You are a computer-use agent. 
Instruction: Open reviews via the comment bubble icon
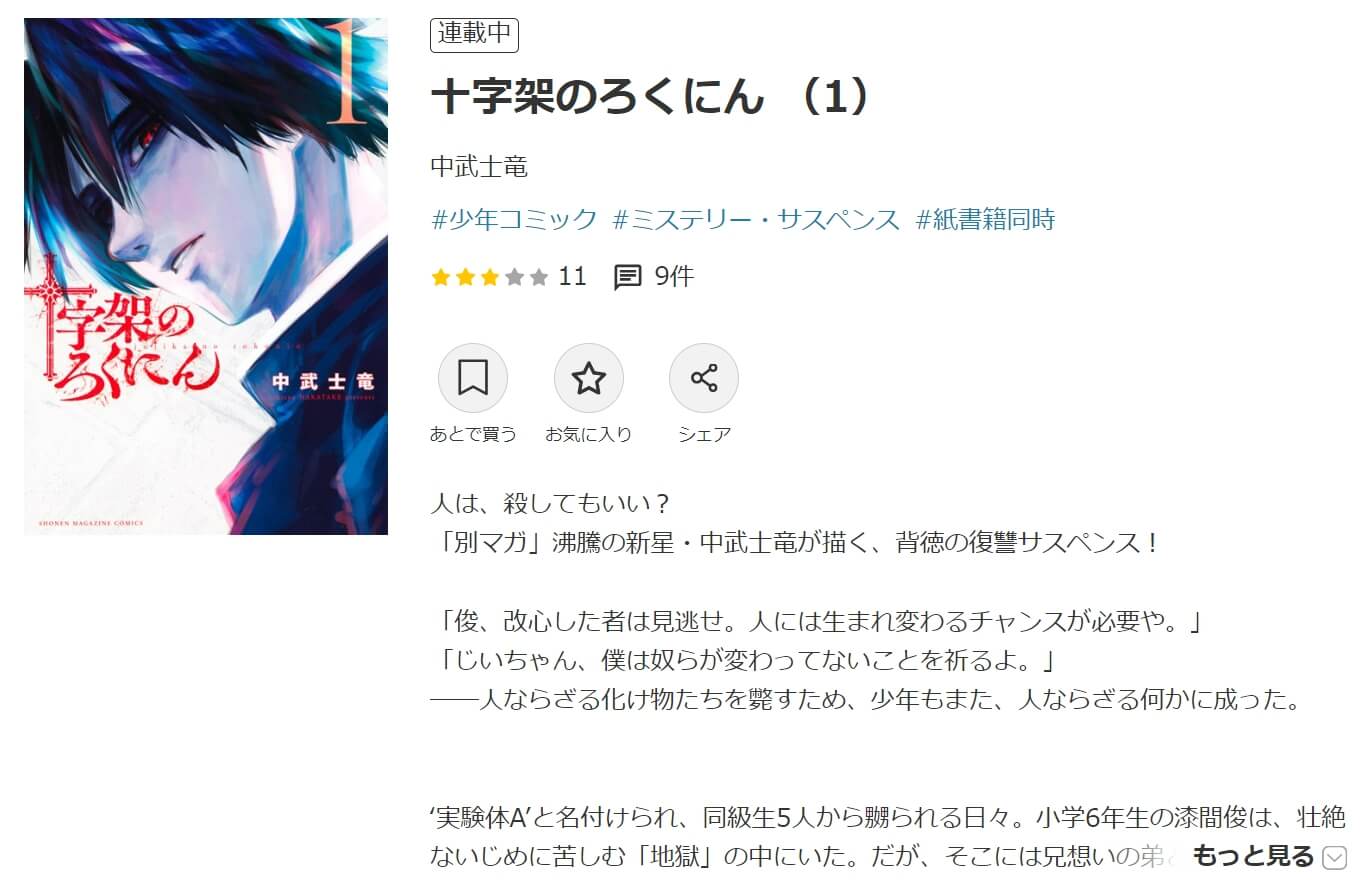point(627,277)
